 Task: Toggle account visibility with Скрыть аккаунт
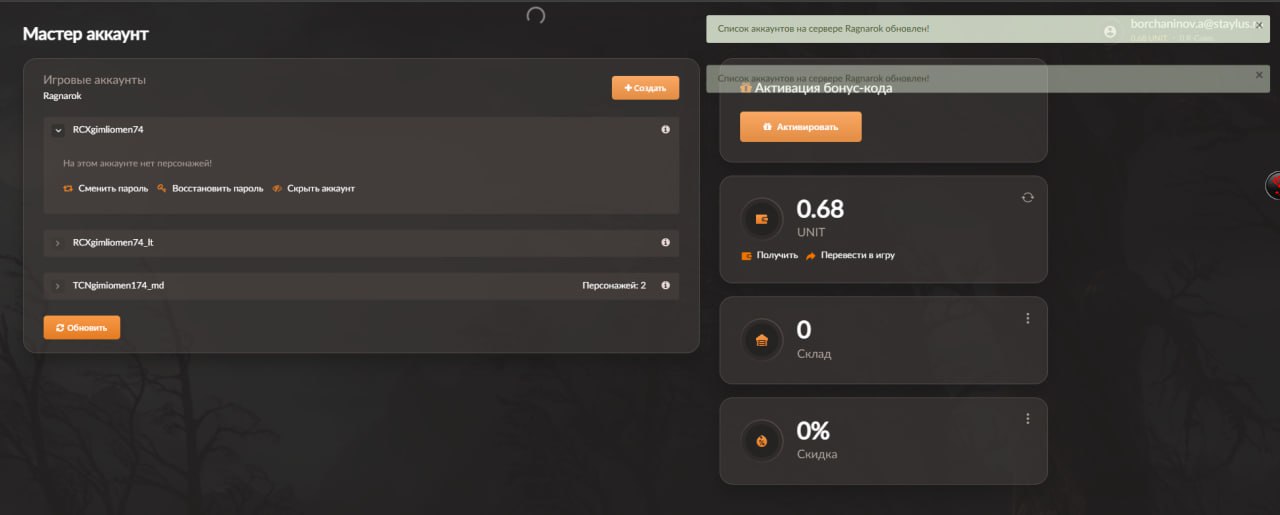pos(314,188)
